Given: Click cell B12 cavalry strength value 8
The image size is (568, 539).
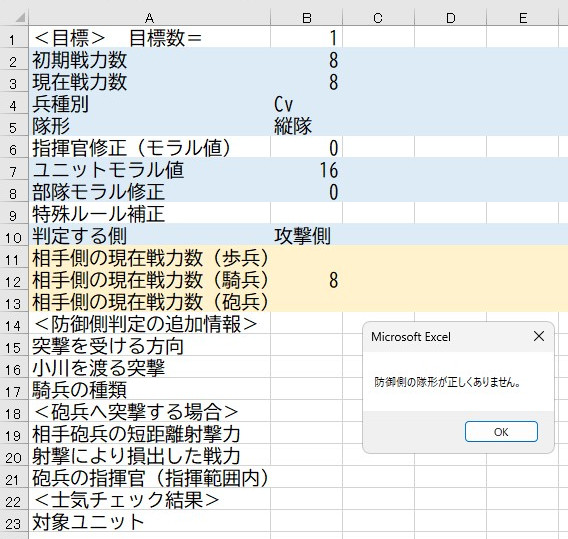Looking at the screenshot, I should (x=306, y=279).
